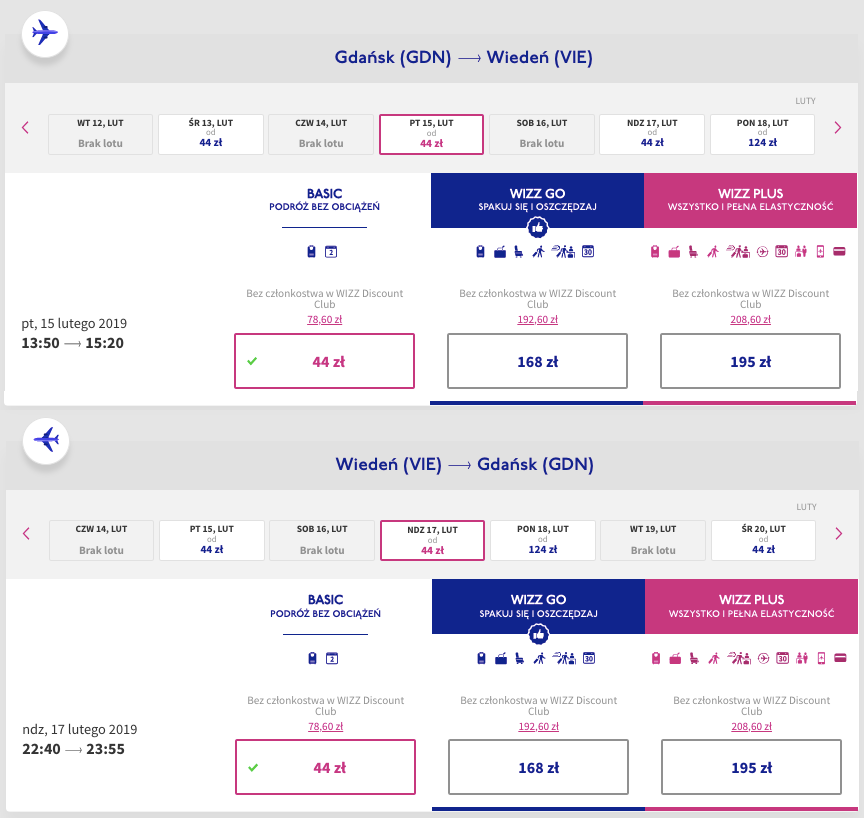Select return WIZZ GO fare 168 zł
Screen dimensions: 864x818
(x=538, y=768)
